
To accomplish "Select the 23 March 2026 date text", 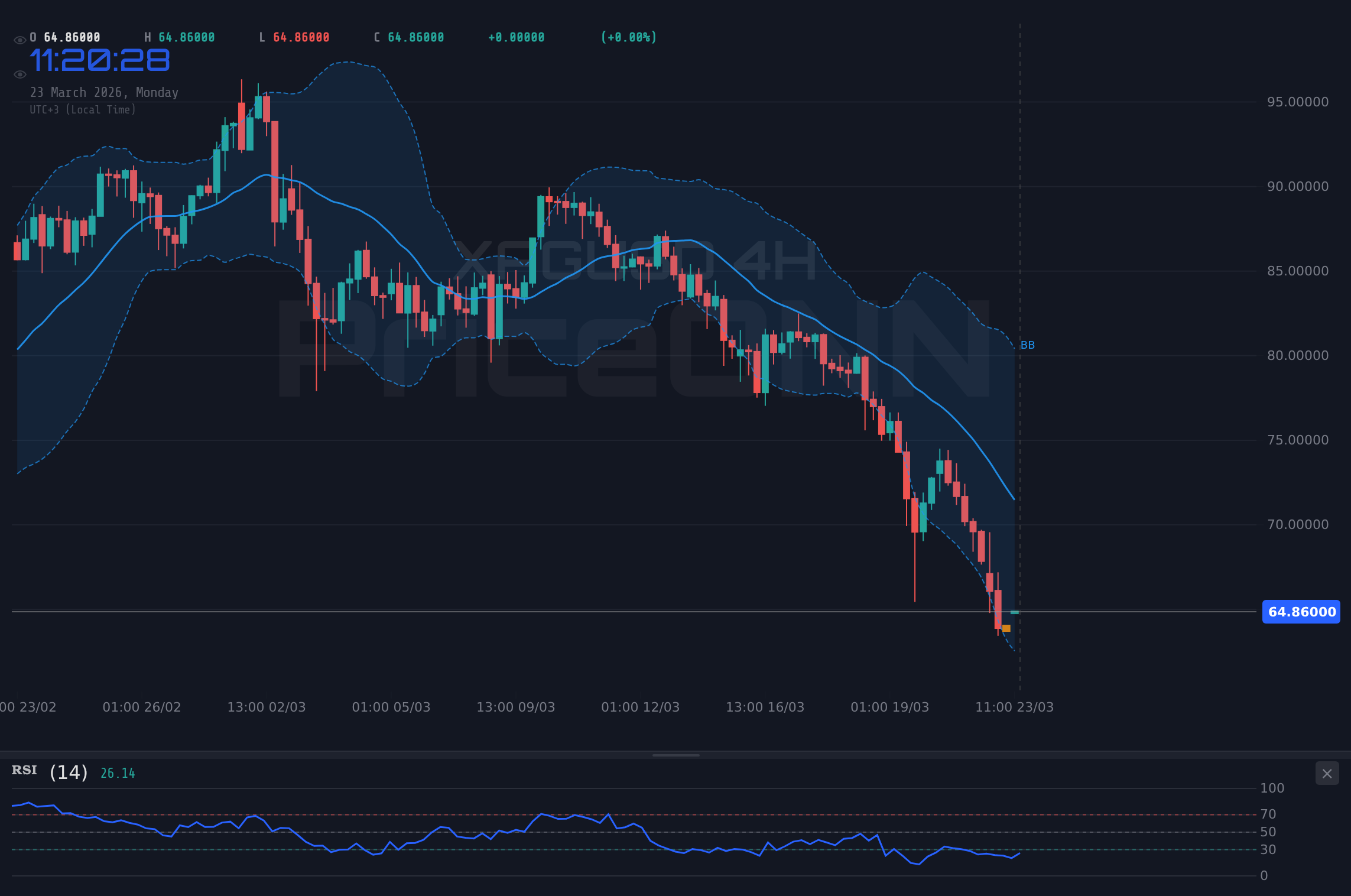I will pyautogui.click(x=104, y=92).
